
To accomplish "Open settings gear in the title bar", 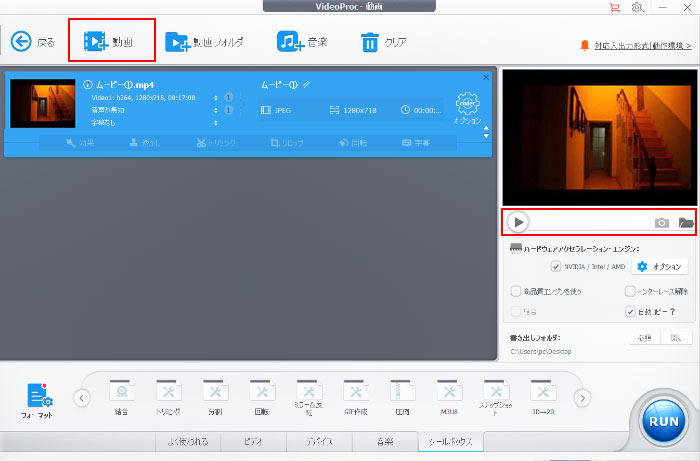I will pyautogui.click(x=638, y=7).
